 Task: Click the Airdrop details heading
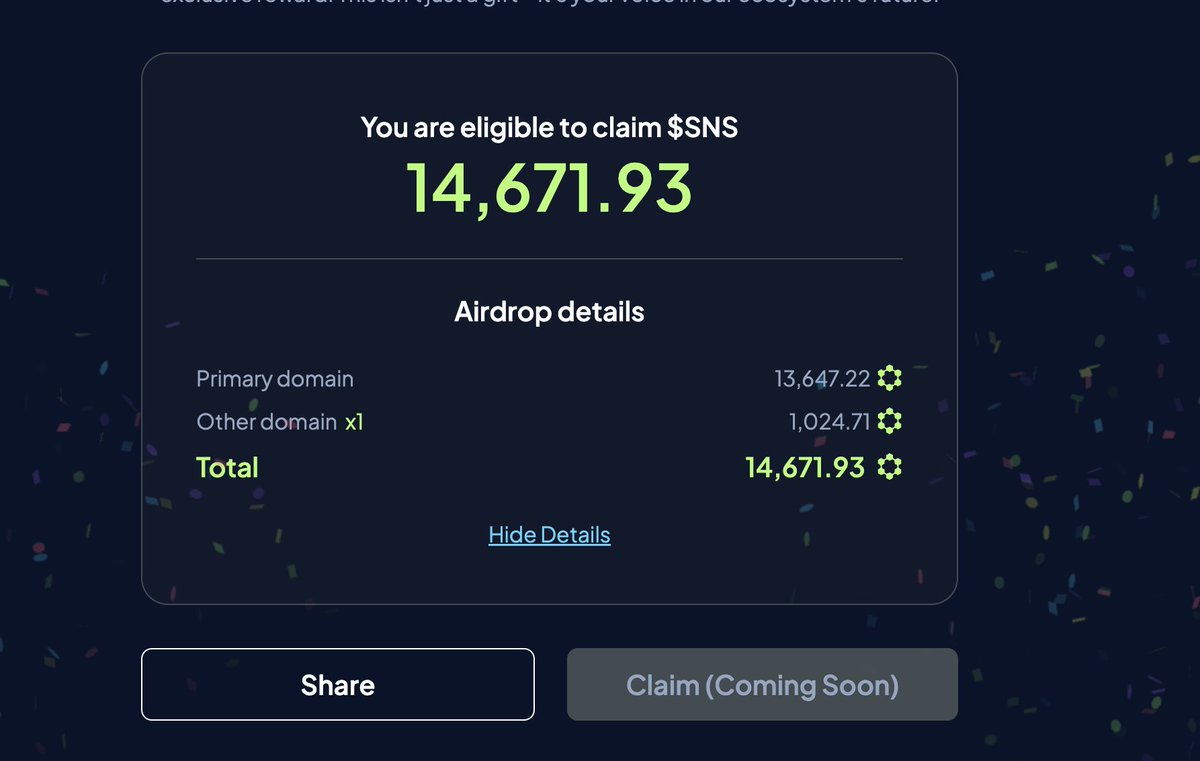coord(549,311)
